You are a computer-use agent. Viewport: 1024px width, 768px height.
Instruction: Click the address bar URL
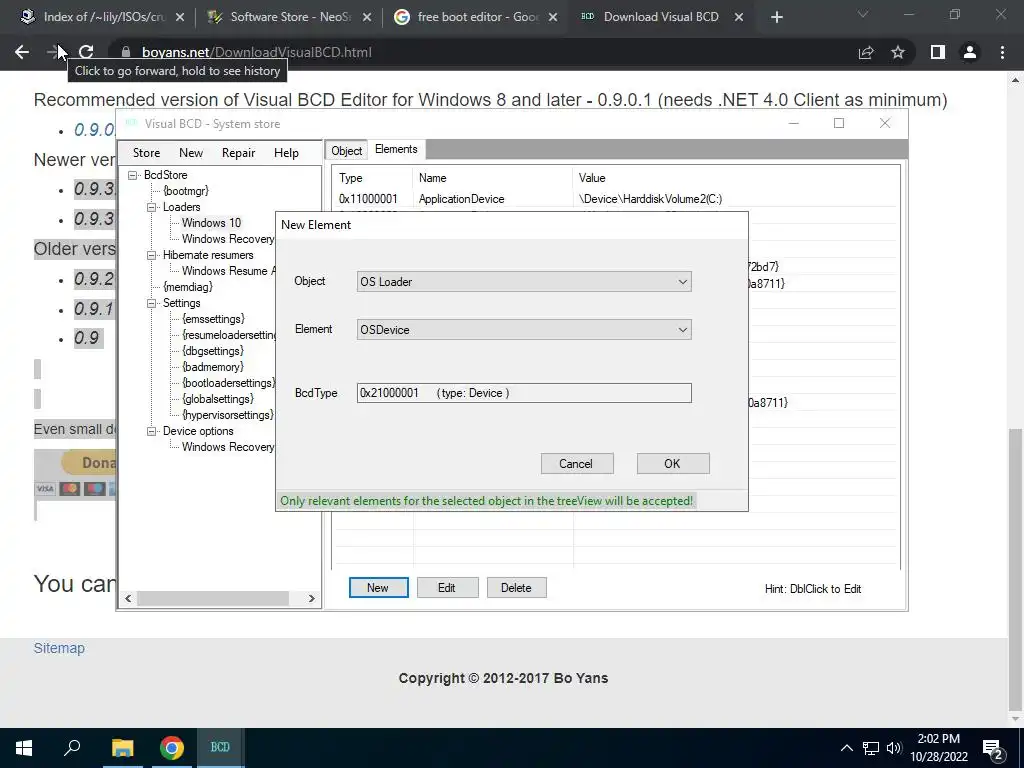257,52
